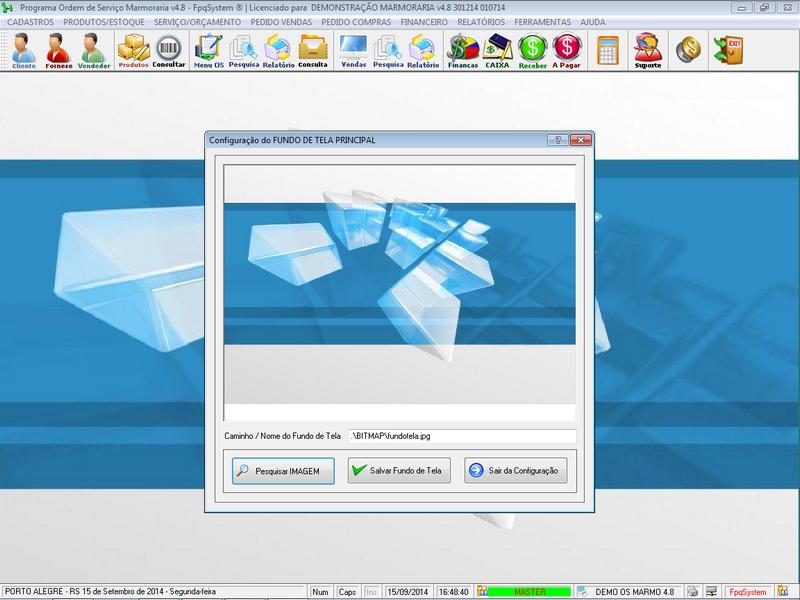
Task: Click printer icon in status bar
Action: coord(692,592)
